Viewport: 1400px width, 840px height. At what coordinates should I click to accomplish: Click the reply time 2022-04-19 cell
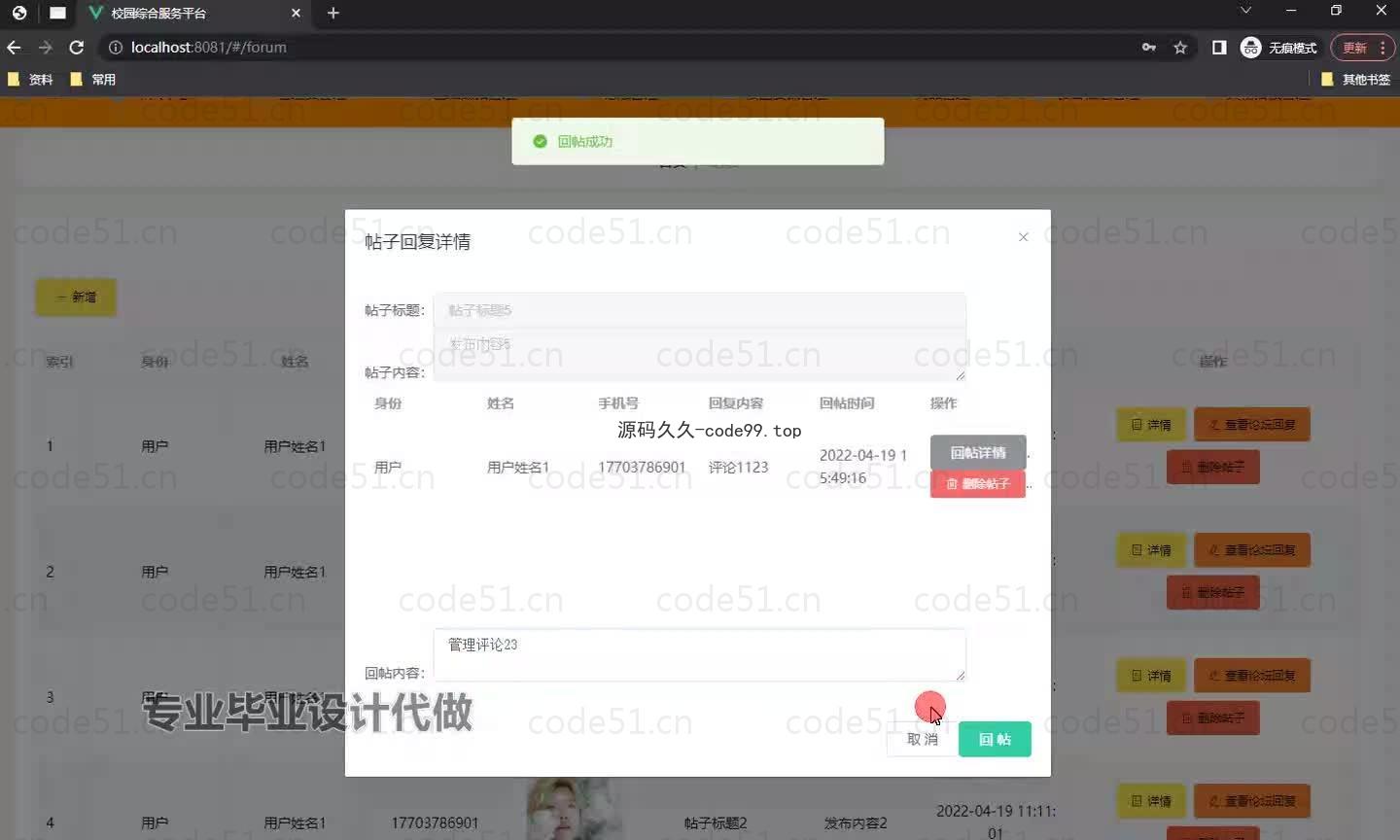point(863,467)
